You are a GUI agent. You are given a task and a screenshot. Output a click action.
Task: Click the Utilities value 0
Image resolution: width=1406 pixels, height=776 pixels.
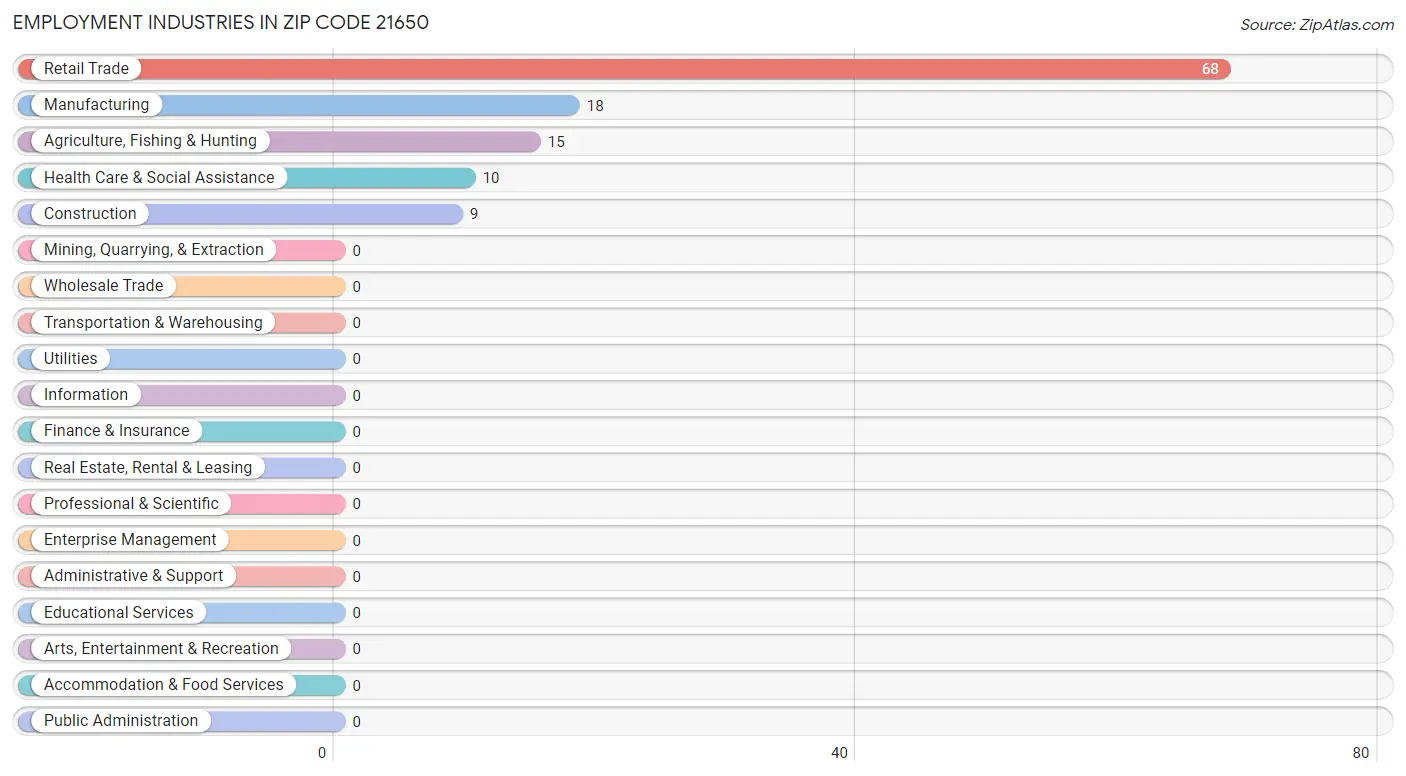point(357,359)
